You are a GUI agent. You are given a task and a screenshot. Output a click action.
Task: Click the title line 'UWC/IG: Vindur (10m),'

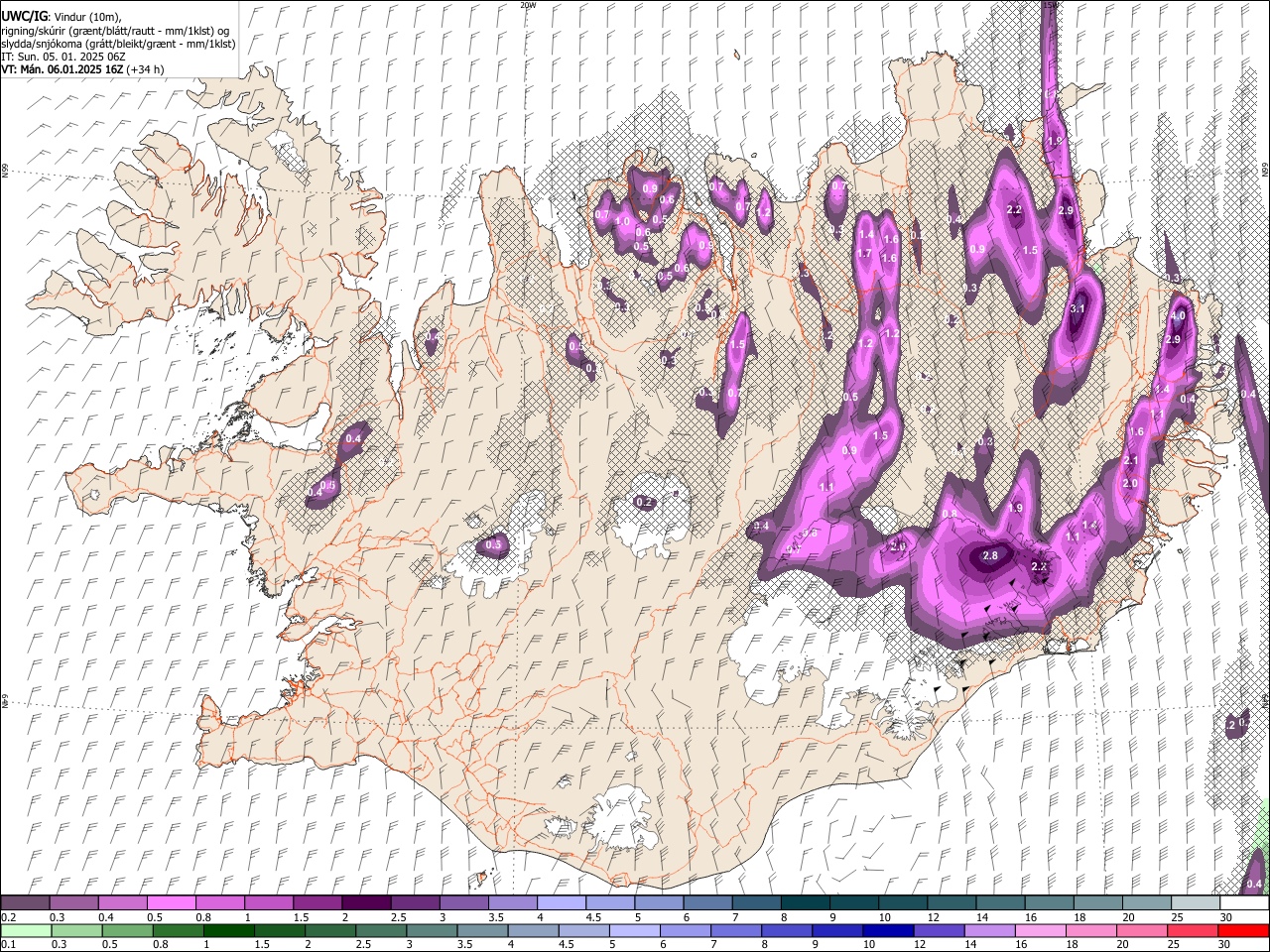[x=62, y=18]
